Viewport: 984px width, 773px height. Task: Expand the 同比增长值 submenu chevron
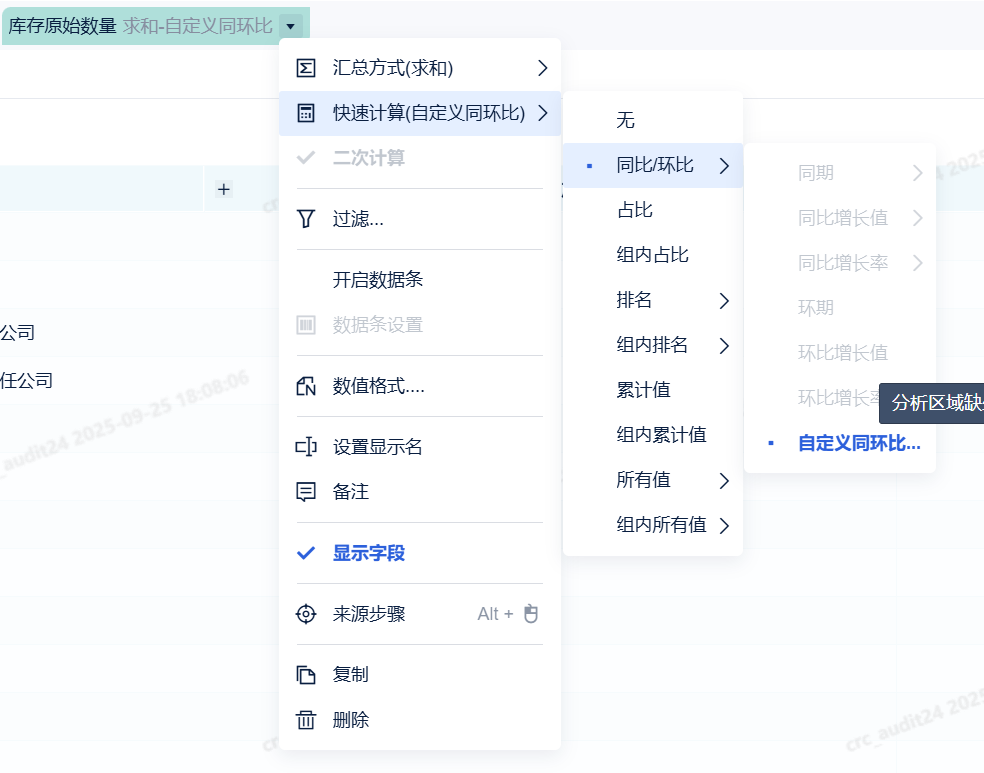(x=917, y=218)
